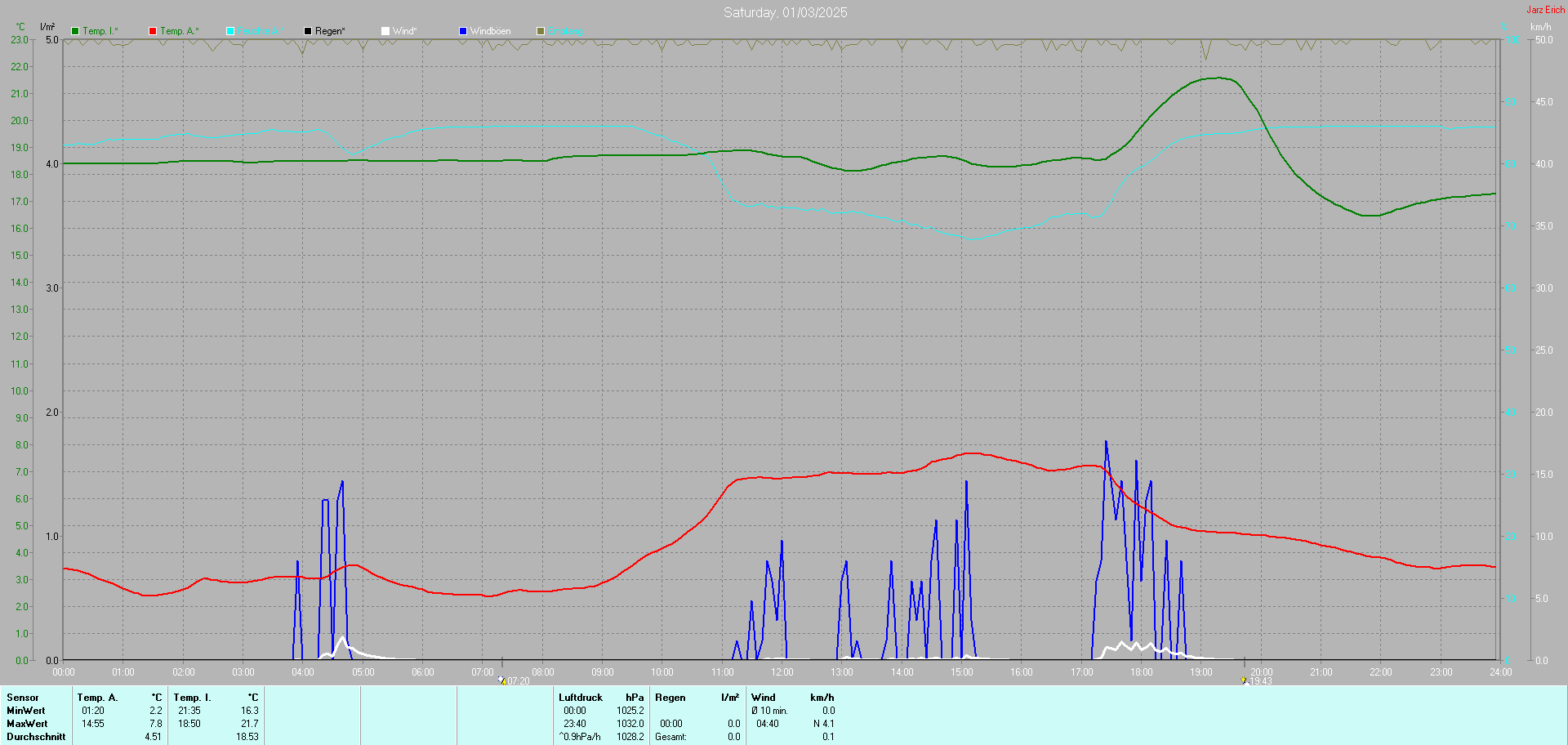Click the "19:43" sunset time label
The image size is (1568, 745).
1261,681
